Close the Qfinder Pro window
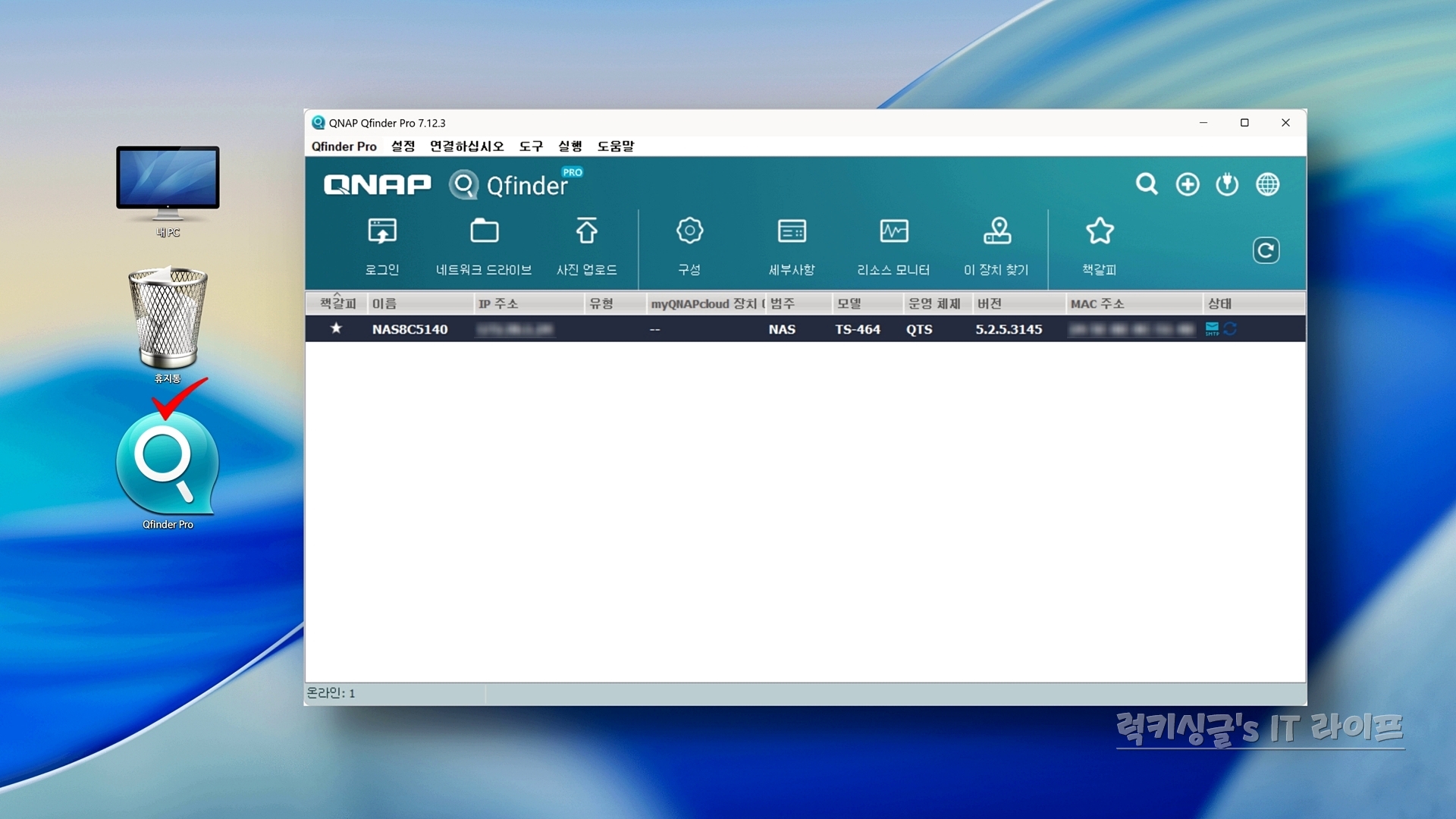 pos(1285,123)
